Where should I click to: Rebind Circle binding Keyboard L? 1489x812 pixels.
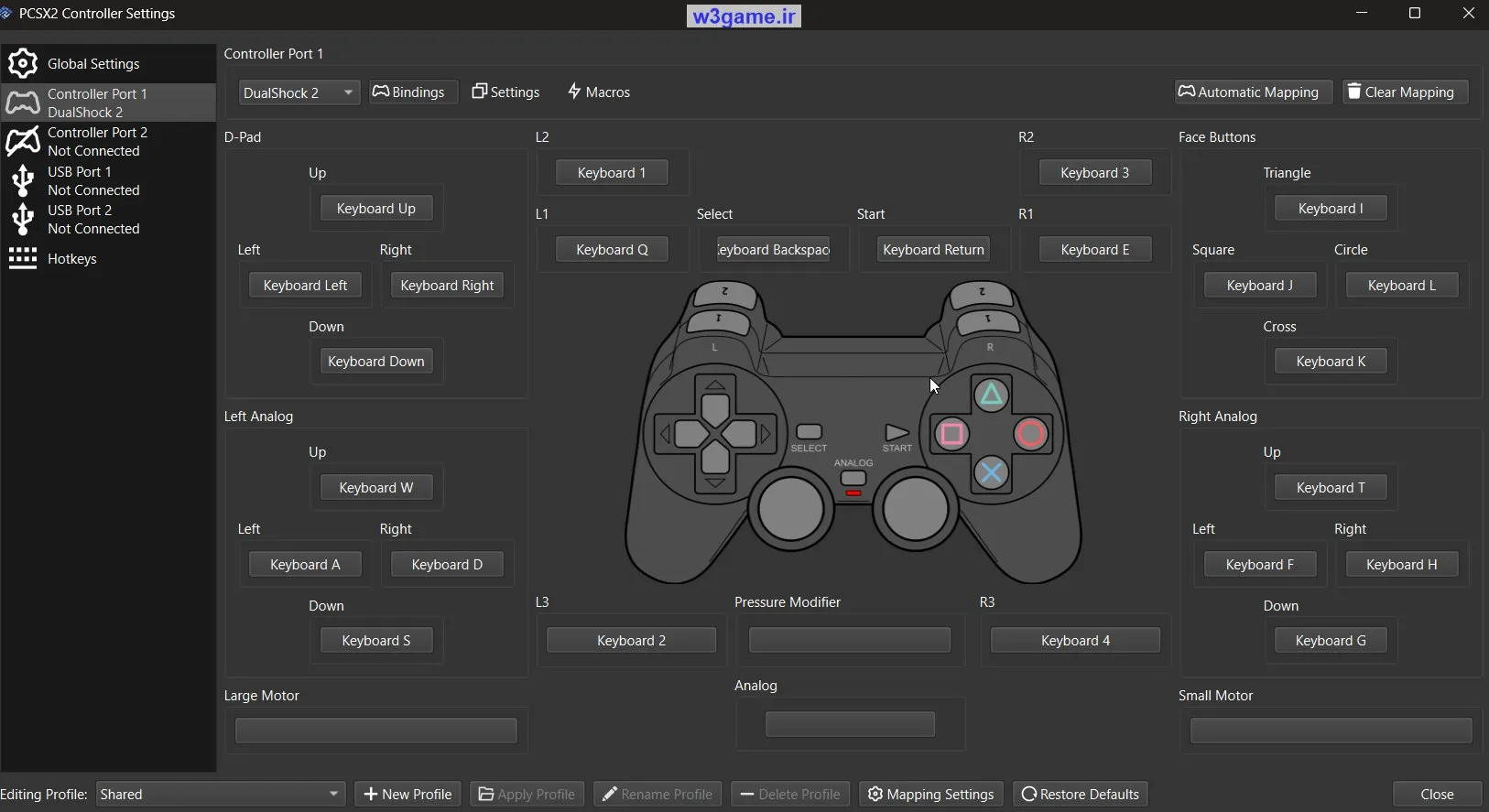pos(1402,285)
